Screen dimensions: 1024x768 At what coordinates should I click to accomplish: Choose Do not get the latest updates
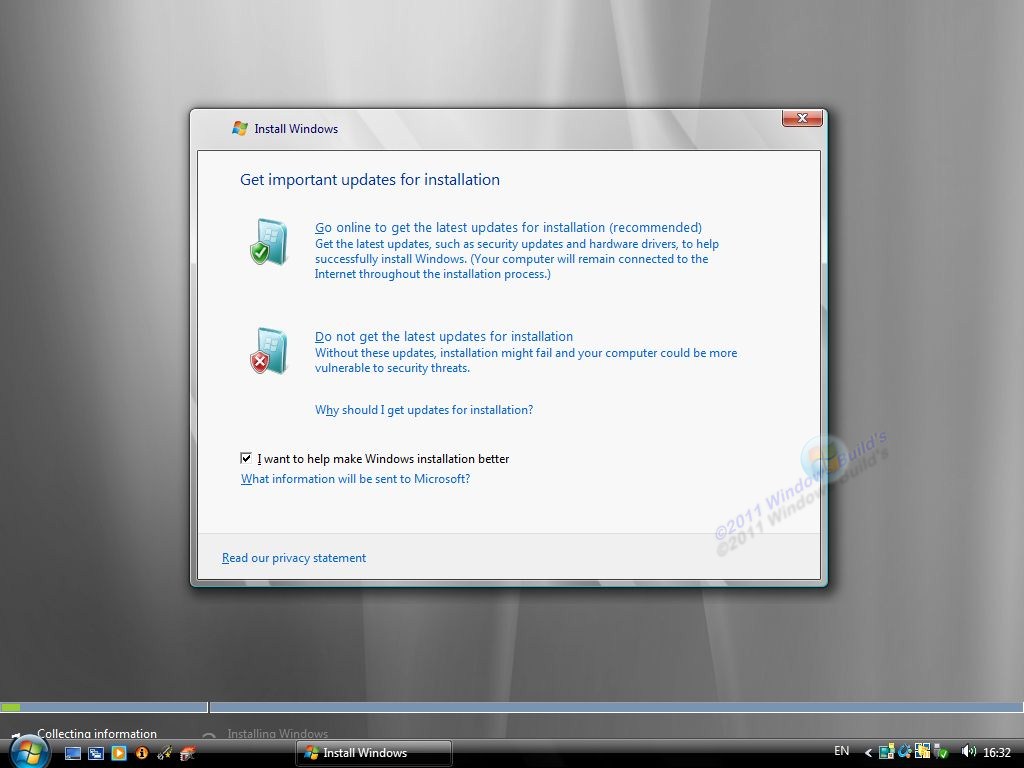point(443,336)
